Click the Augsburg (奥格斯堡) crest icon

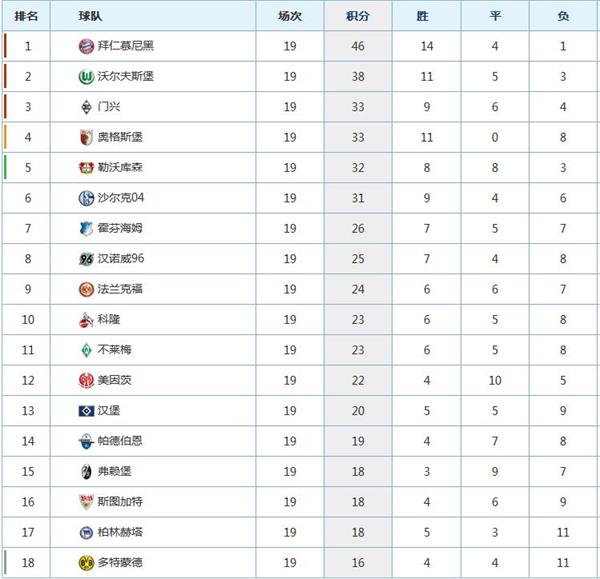(86, 137)
